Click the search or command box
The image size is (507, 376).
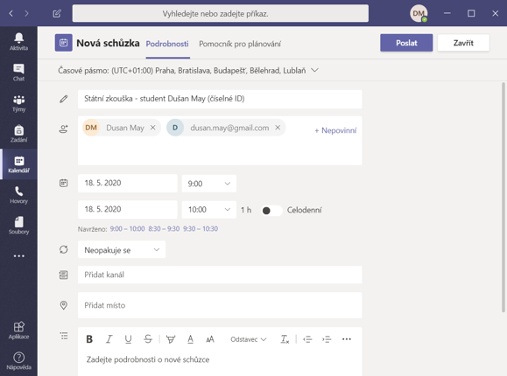click(x=221, y=13)
